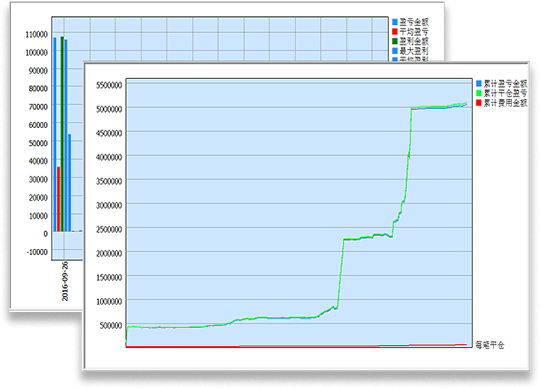Image resolution: width=541 pixels, height=389 pixels.
Task: Click the blue 最大盈利 legend swatch
Action: click(395, 51)
